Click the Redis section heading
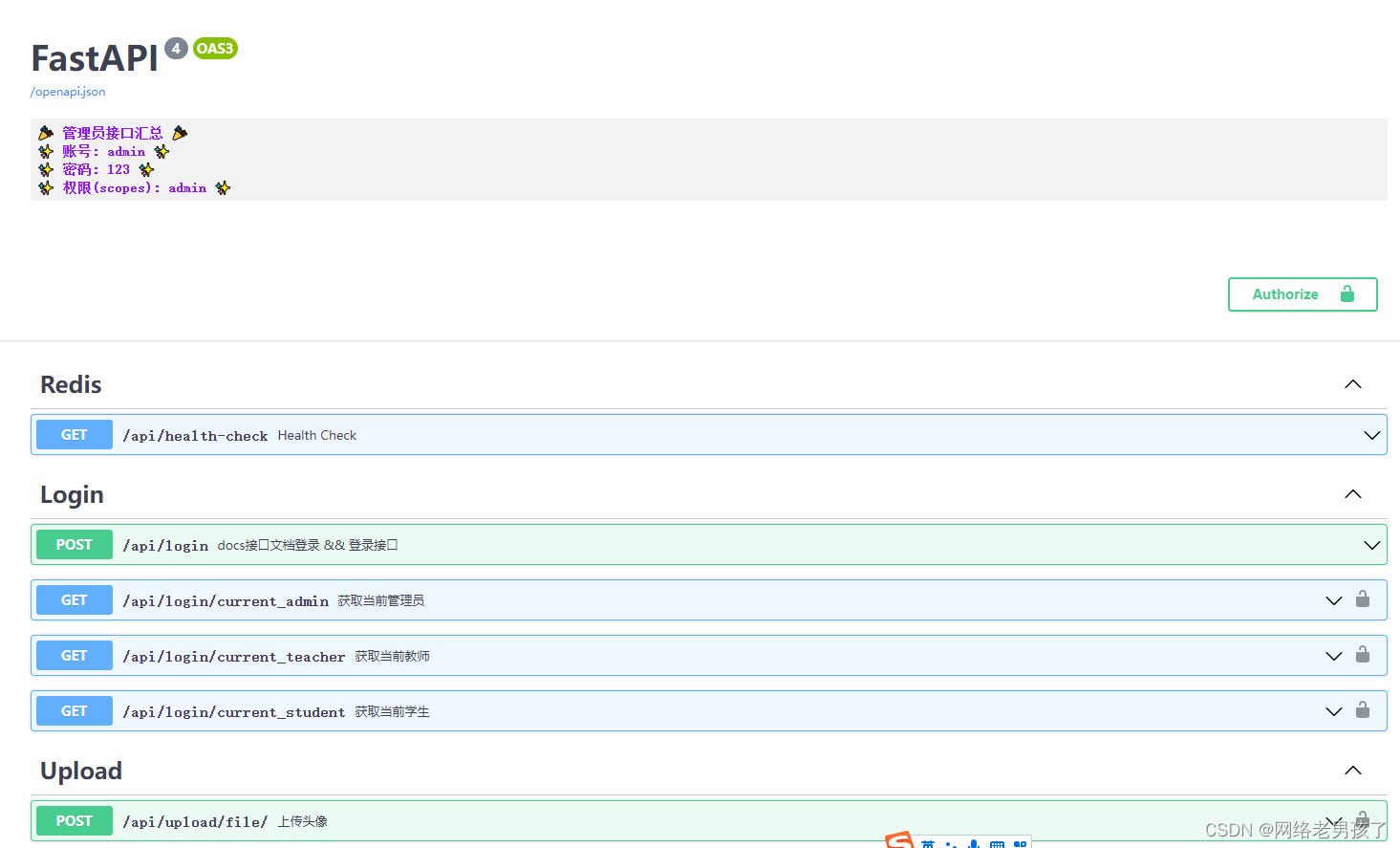This screenshot has width=1400, height=848. tap(71, 384)
